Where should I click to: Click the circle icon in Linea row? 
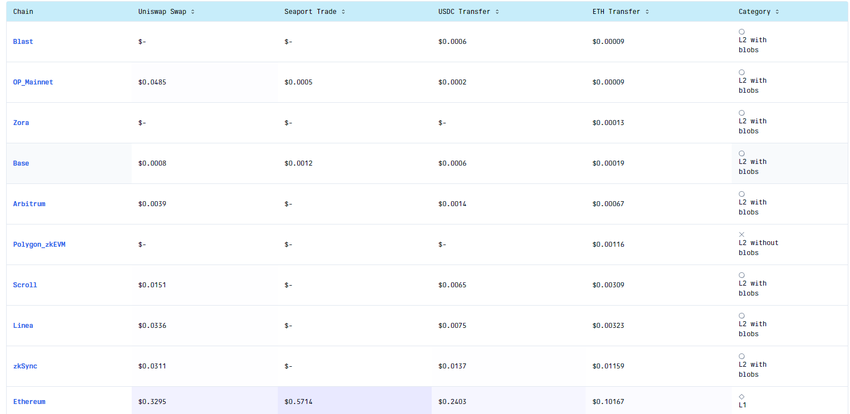[742, 315]
